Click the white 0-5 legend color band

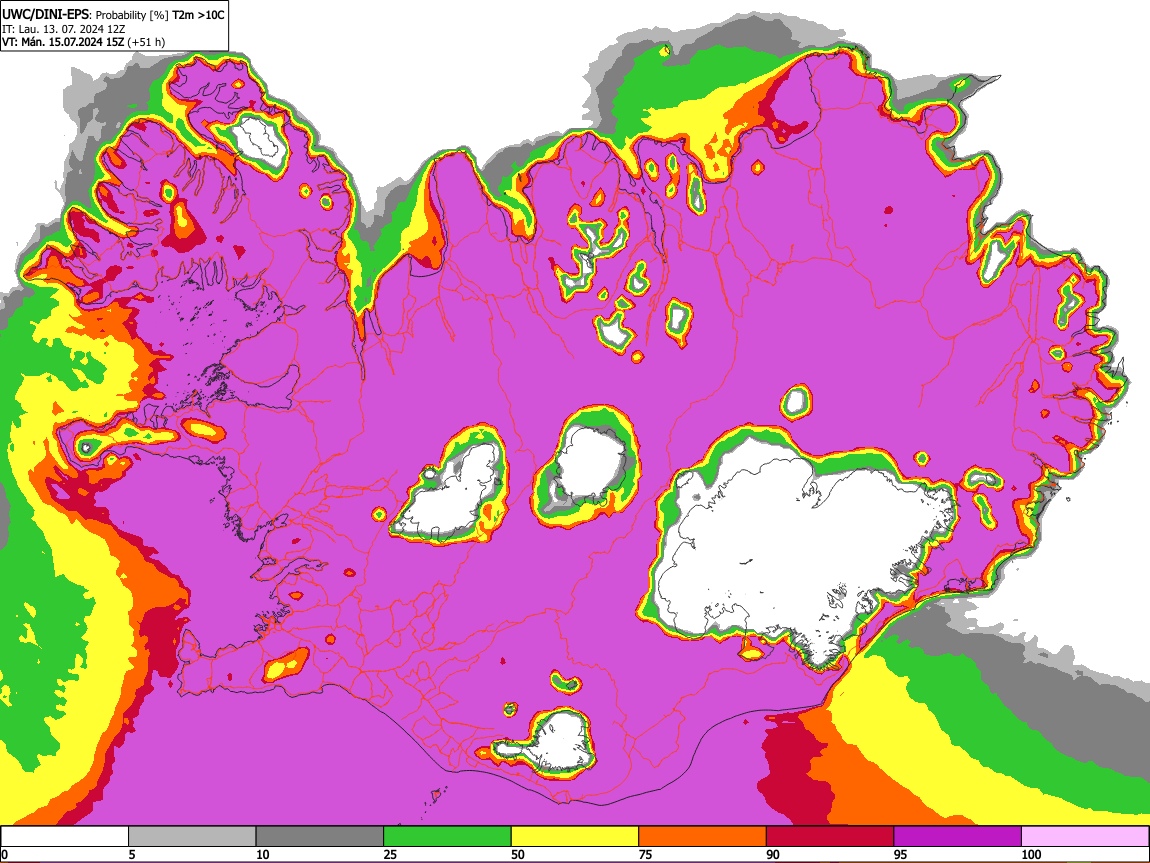pyautogui.click(x=65, y=837)
